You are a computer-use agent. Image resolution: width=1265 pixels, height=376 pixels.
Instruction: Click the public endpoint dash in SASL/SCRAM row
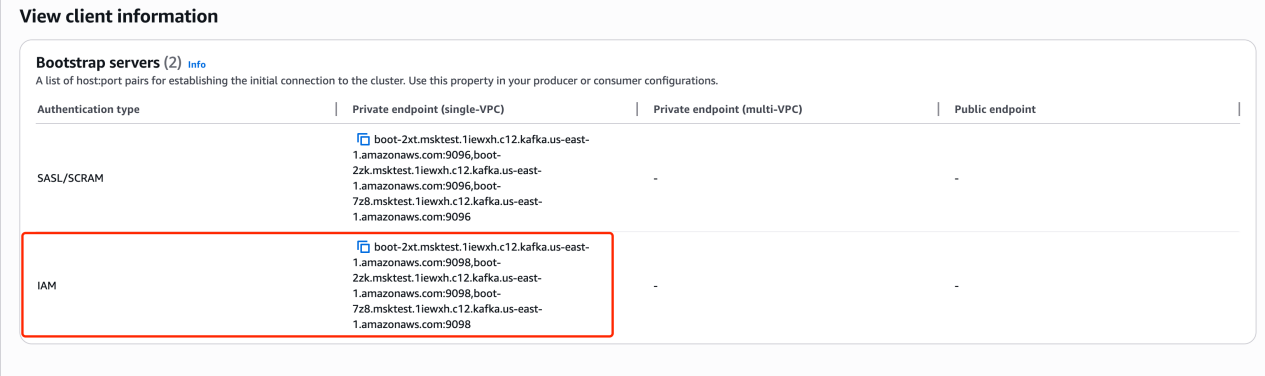click(x=957, y=178)
